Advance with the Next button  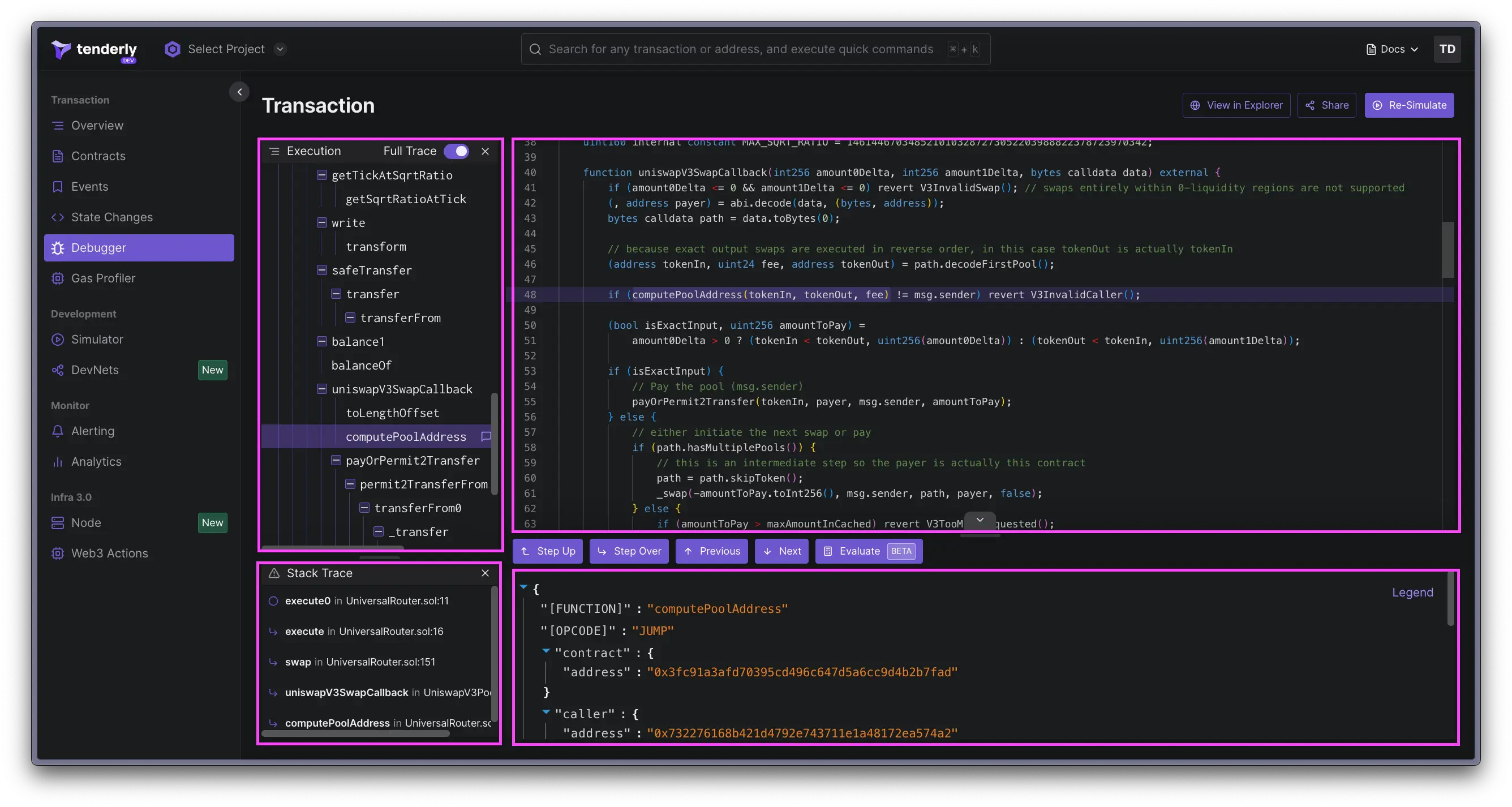pos(781,551)
